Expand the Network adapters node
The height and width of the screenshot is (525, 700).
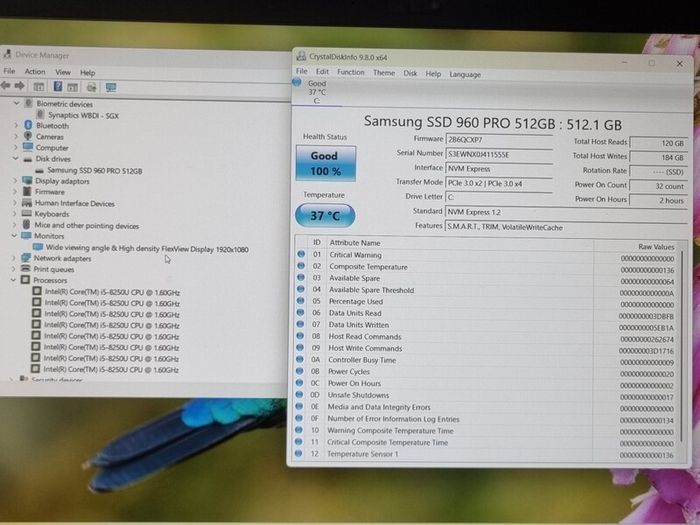(14, 258)
